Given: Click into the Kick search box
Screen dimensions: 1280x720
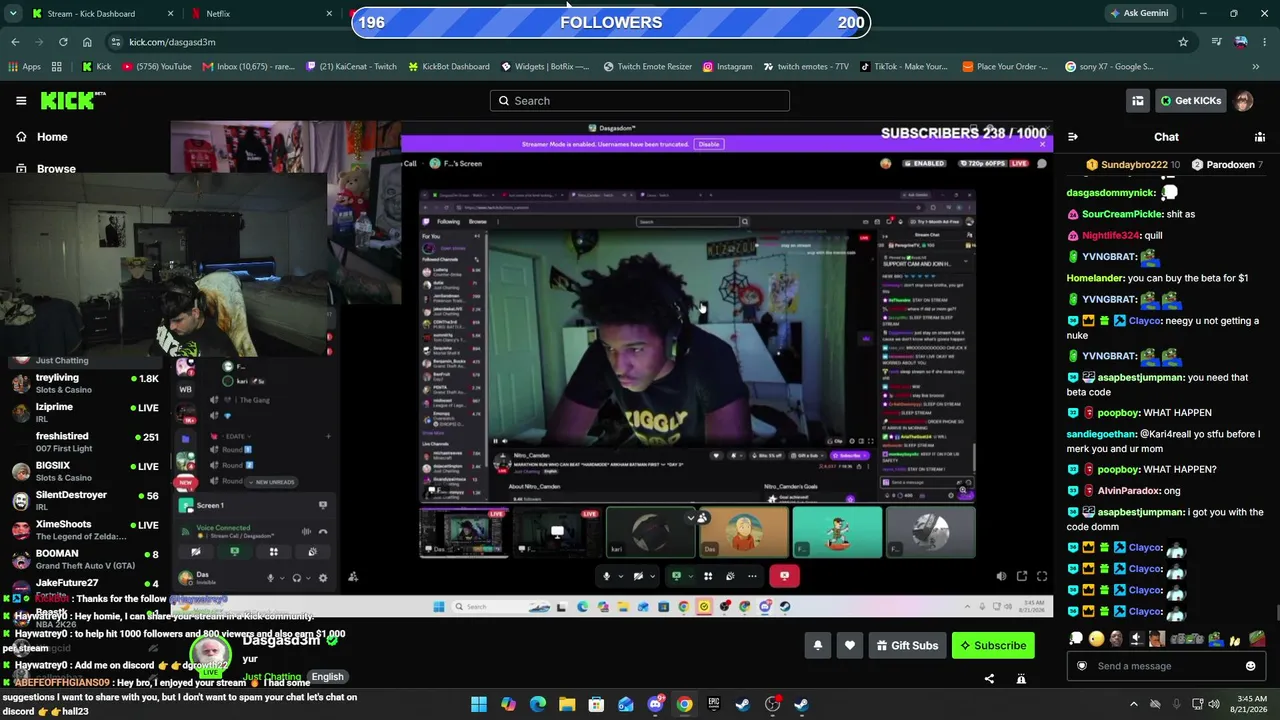Looking at the screenshot, I should pos(640,101).
